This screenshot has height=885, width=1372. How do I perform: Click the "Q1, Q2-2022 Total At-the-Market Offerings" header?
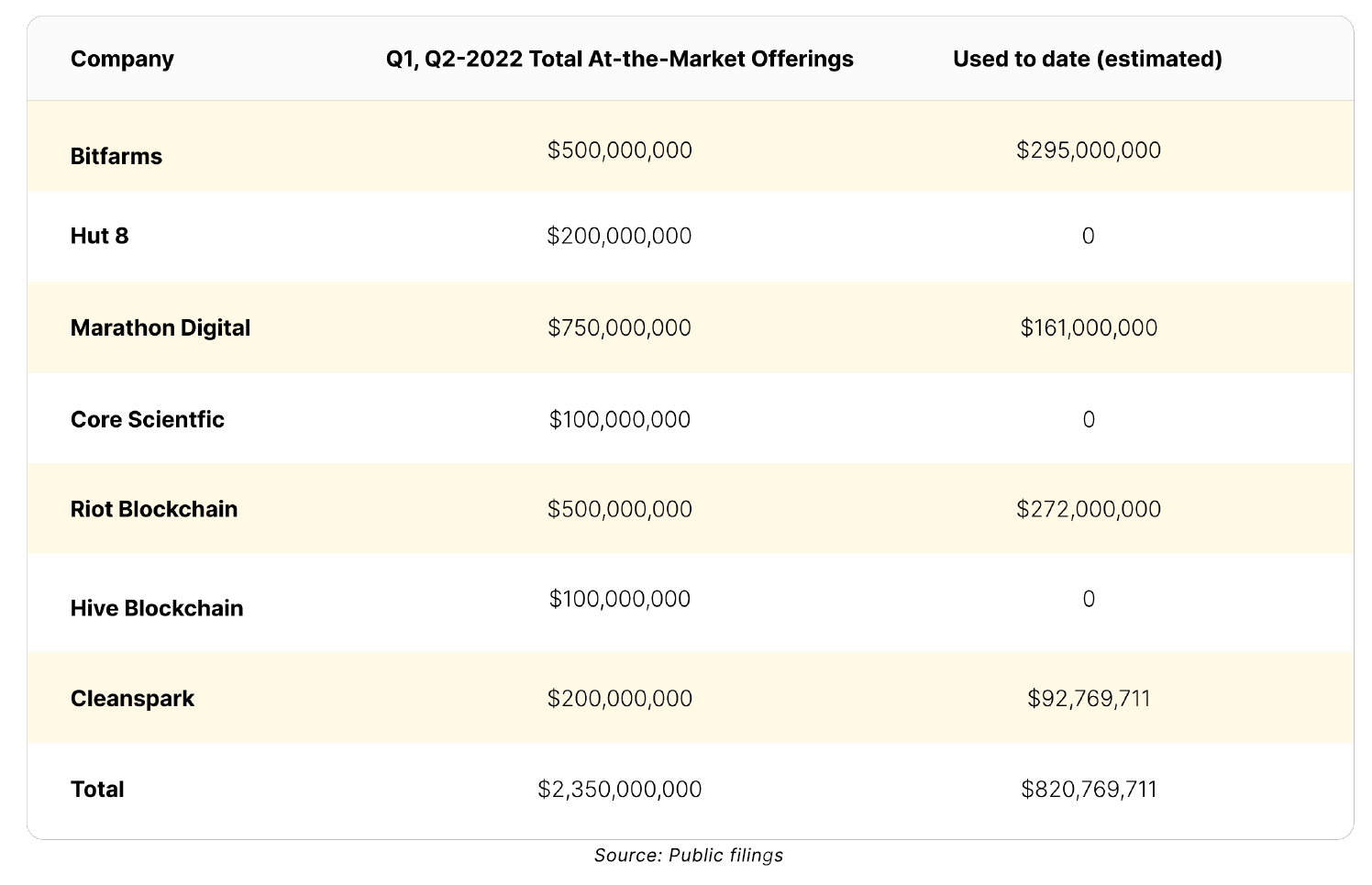[619, 59]
